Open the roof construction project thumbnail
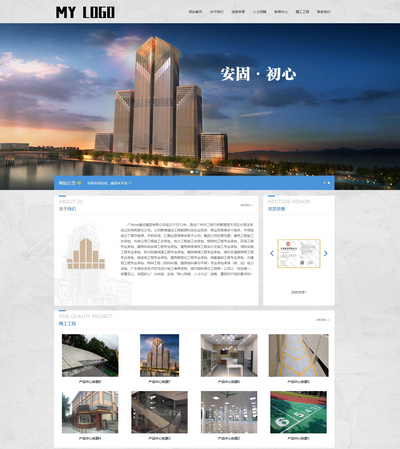 90,355
